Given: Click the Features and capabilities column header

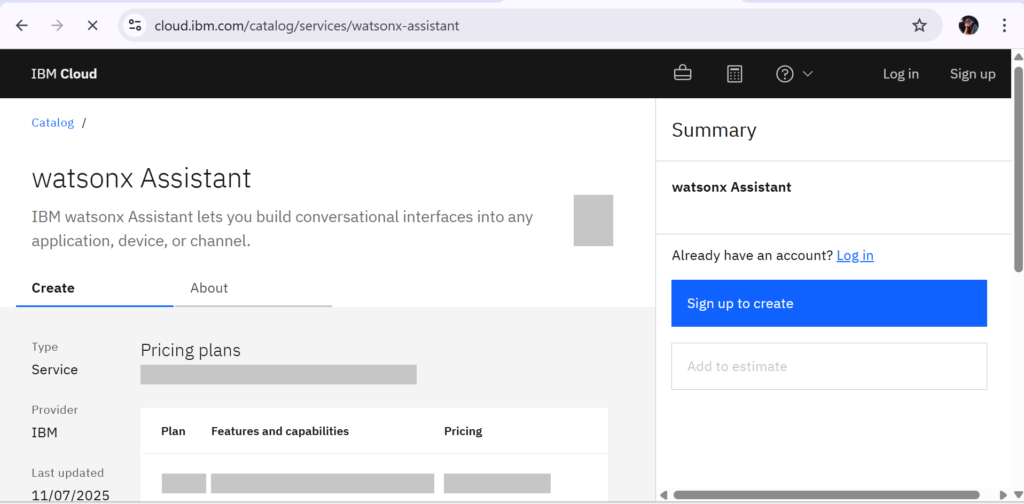Looking at the screenshot, I should click(280, 432).
